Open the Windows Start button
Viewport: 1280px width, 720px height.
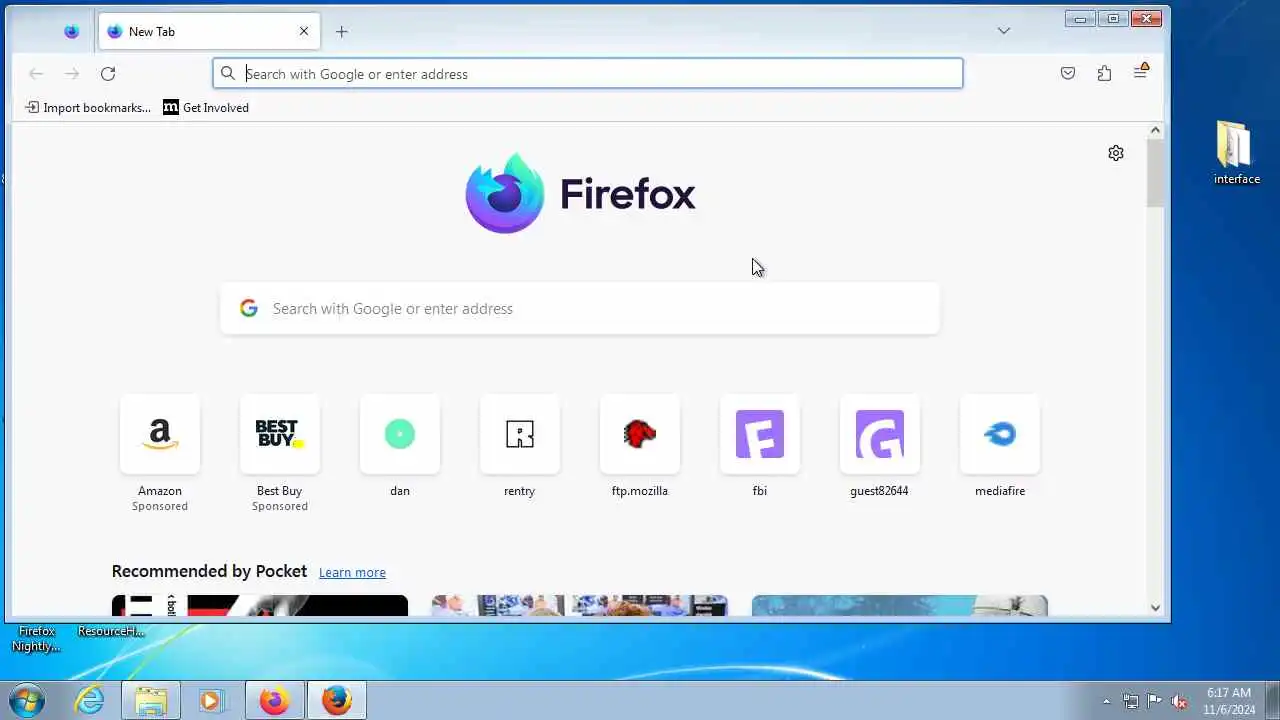27,700
